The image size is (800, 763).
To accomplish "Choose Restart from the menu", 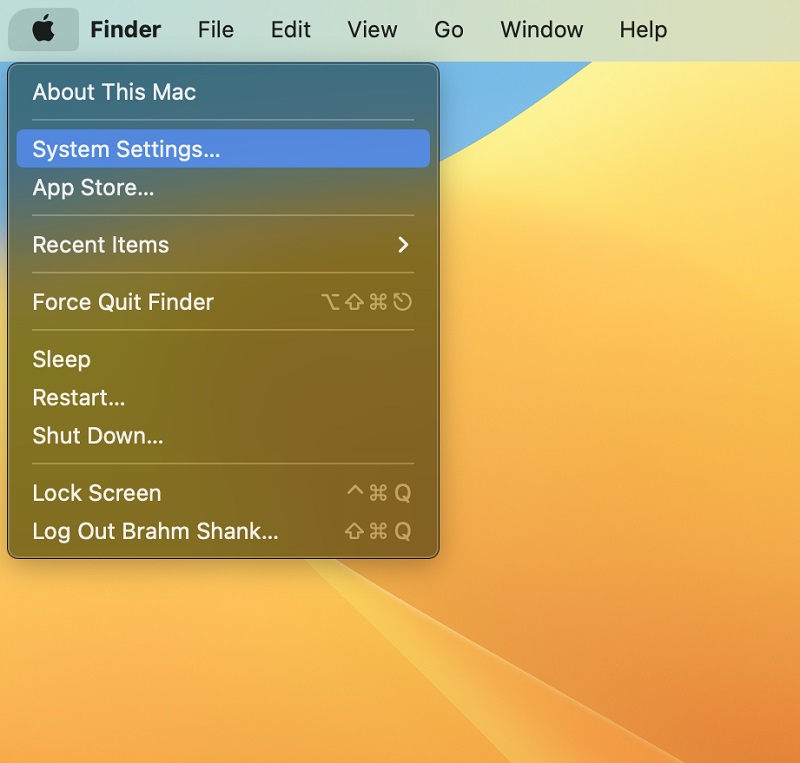I will tap(78, 397).
